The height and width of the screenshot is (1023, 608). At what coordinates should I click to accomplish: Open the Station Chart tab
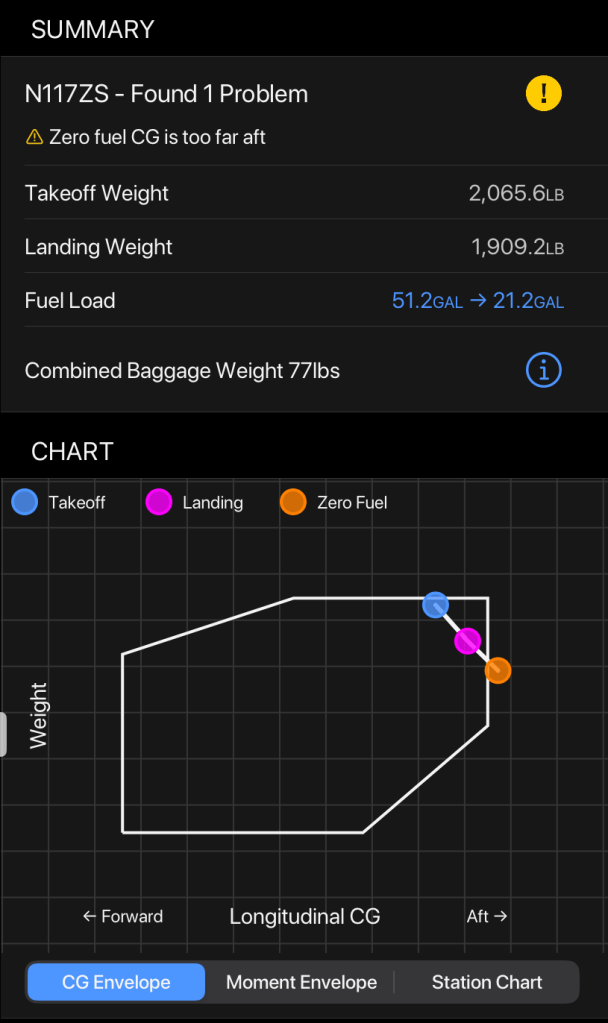point(487,982)
